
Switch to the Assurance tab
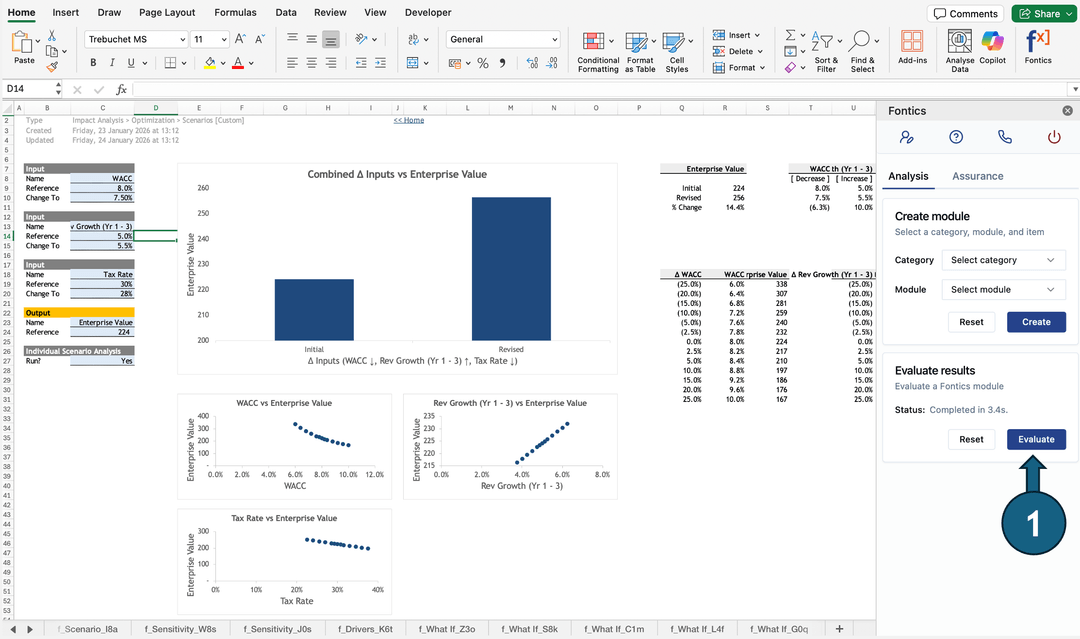pyautogui.click(x=977, y=176)
